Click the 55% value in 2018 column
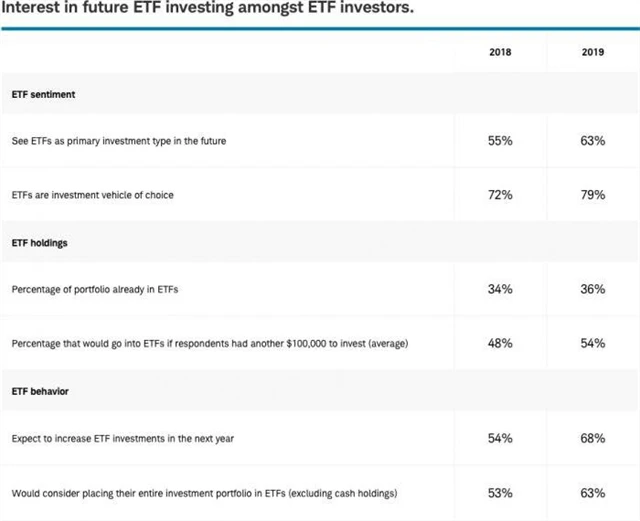640x521 pixels. tap(500, 141)
